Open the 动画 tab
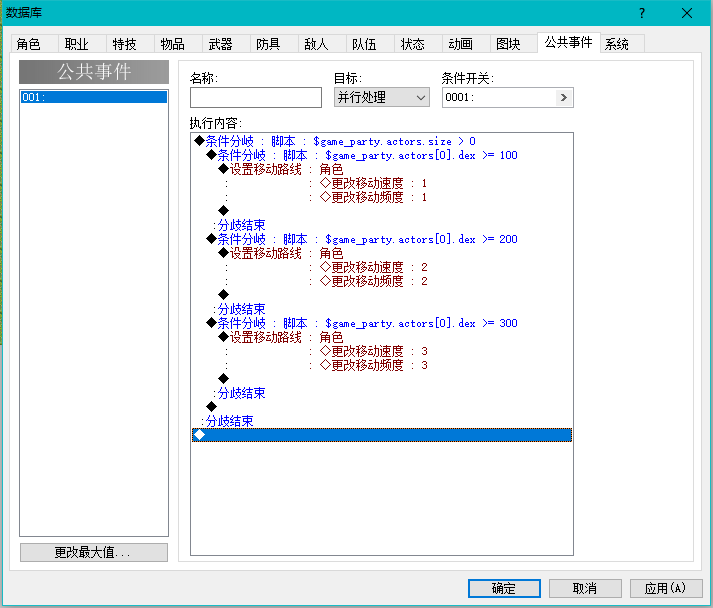Image resolution: width=713 pixels, height=608 pixels. 466,44
